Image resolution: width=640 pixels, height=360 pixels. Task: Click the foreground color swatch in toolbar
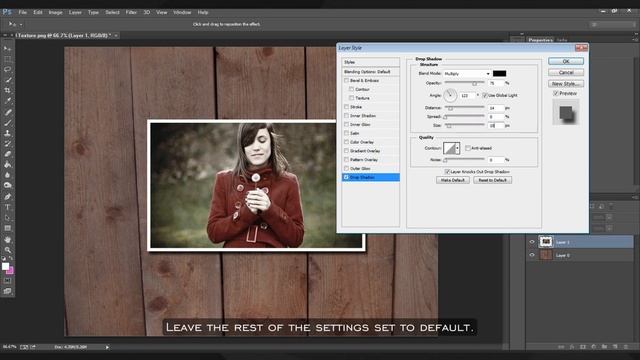pos(5,266)
